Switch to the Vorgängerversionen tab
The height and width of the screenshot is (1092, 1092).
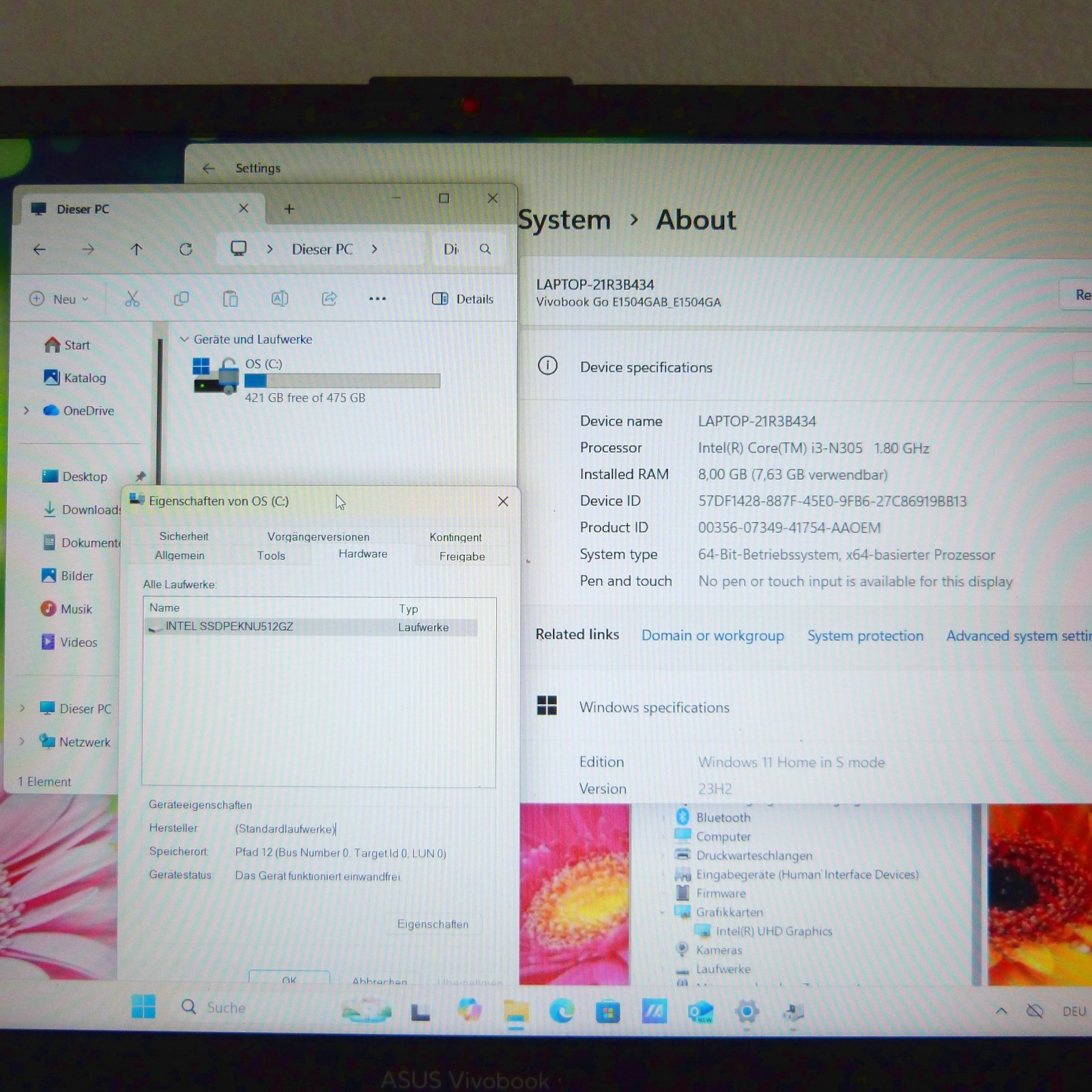pos(318,537)
